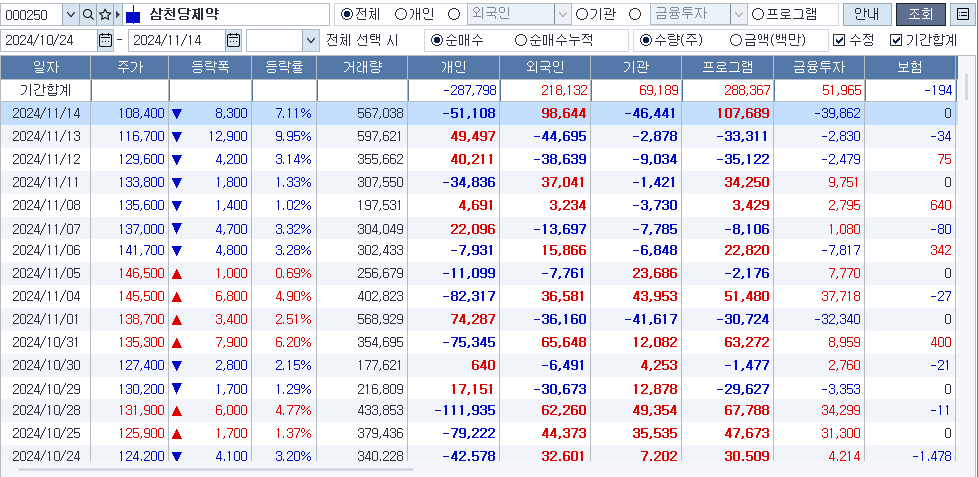Click foreign total 218,132 cell
Viewport: 978px width, 477px height.
click(x=562, y=90)
